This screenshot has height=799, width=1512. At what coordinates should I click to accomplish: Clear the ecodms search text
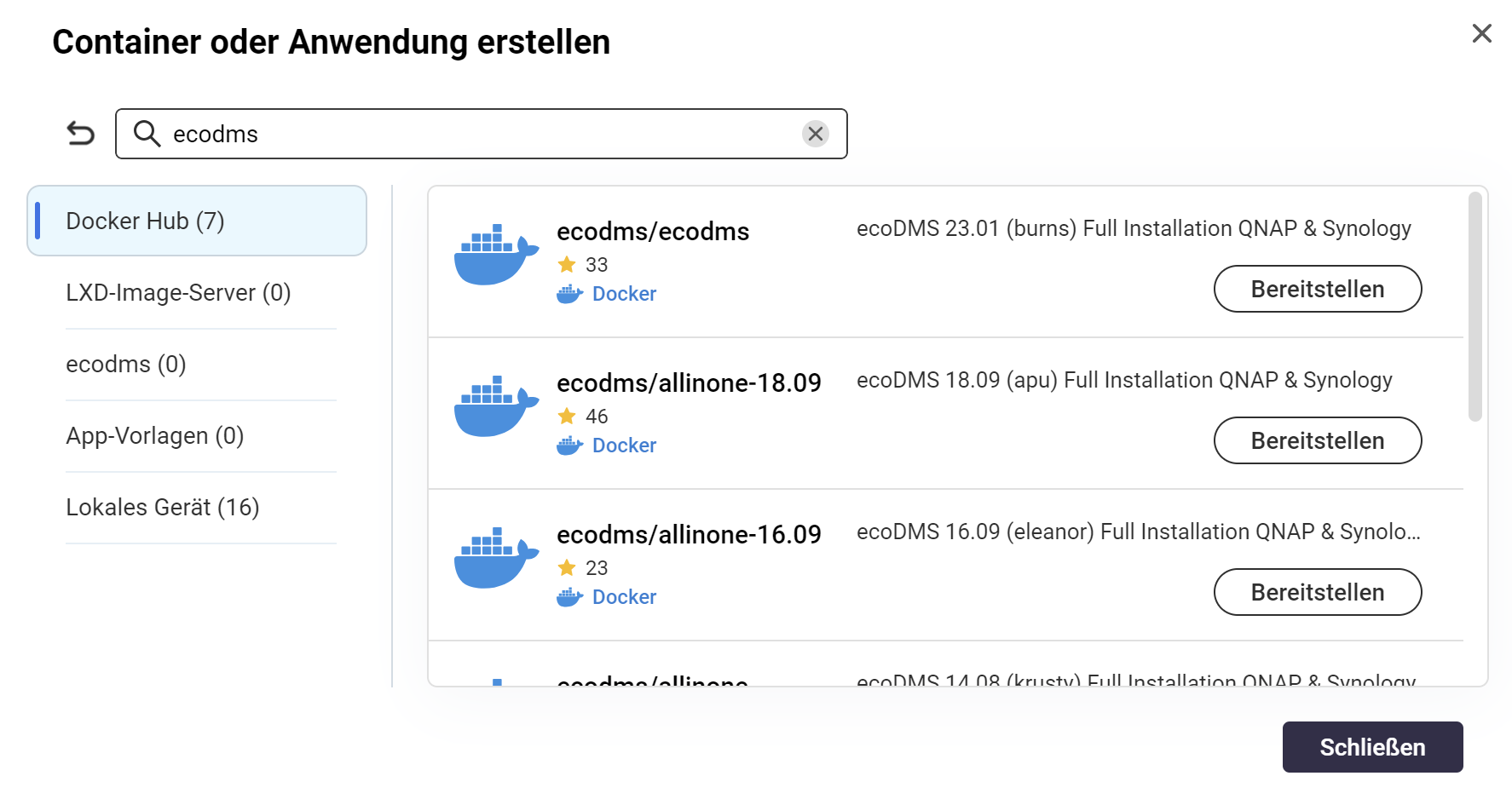pyautogui.click(x=815, y=134)
